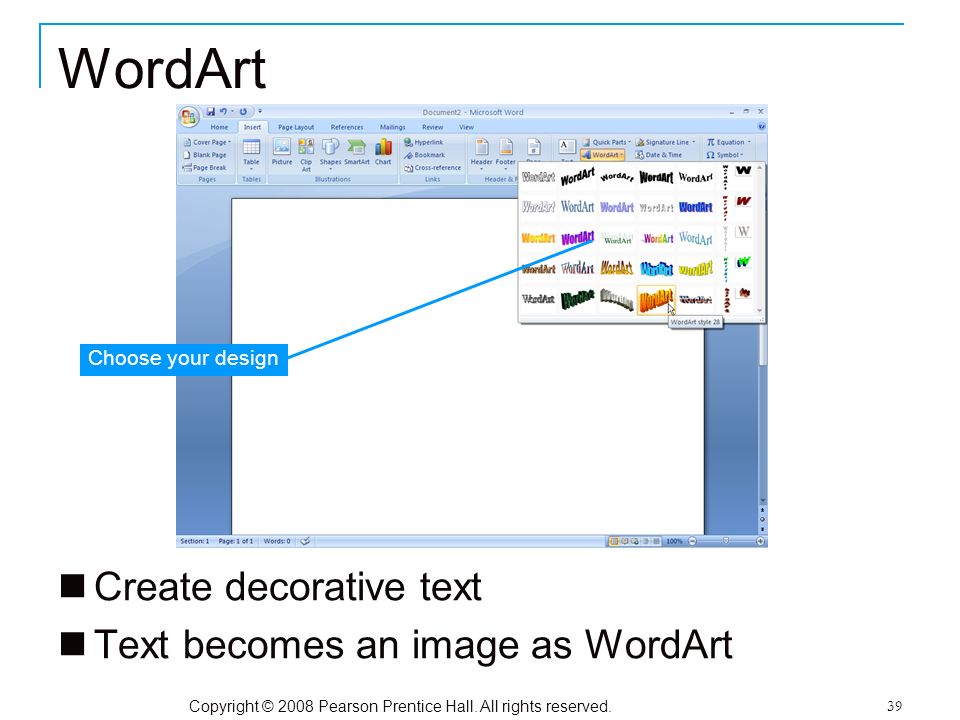
Task: Click "Words: 0" in the status bar
Action: coord(277,541)
